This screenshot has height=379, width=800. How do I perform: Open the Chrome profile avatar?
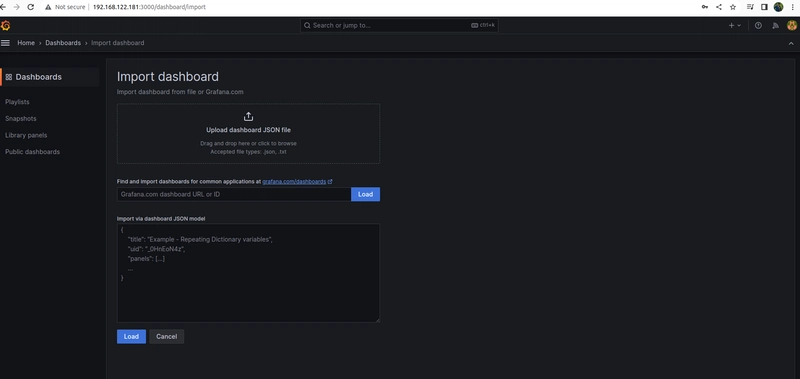pos(778,7)
